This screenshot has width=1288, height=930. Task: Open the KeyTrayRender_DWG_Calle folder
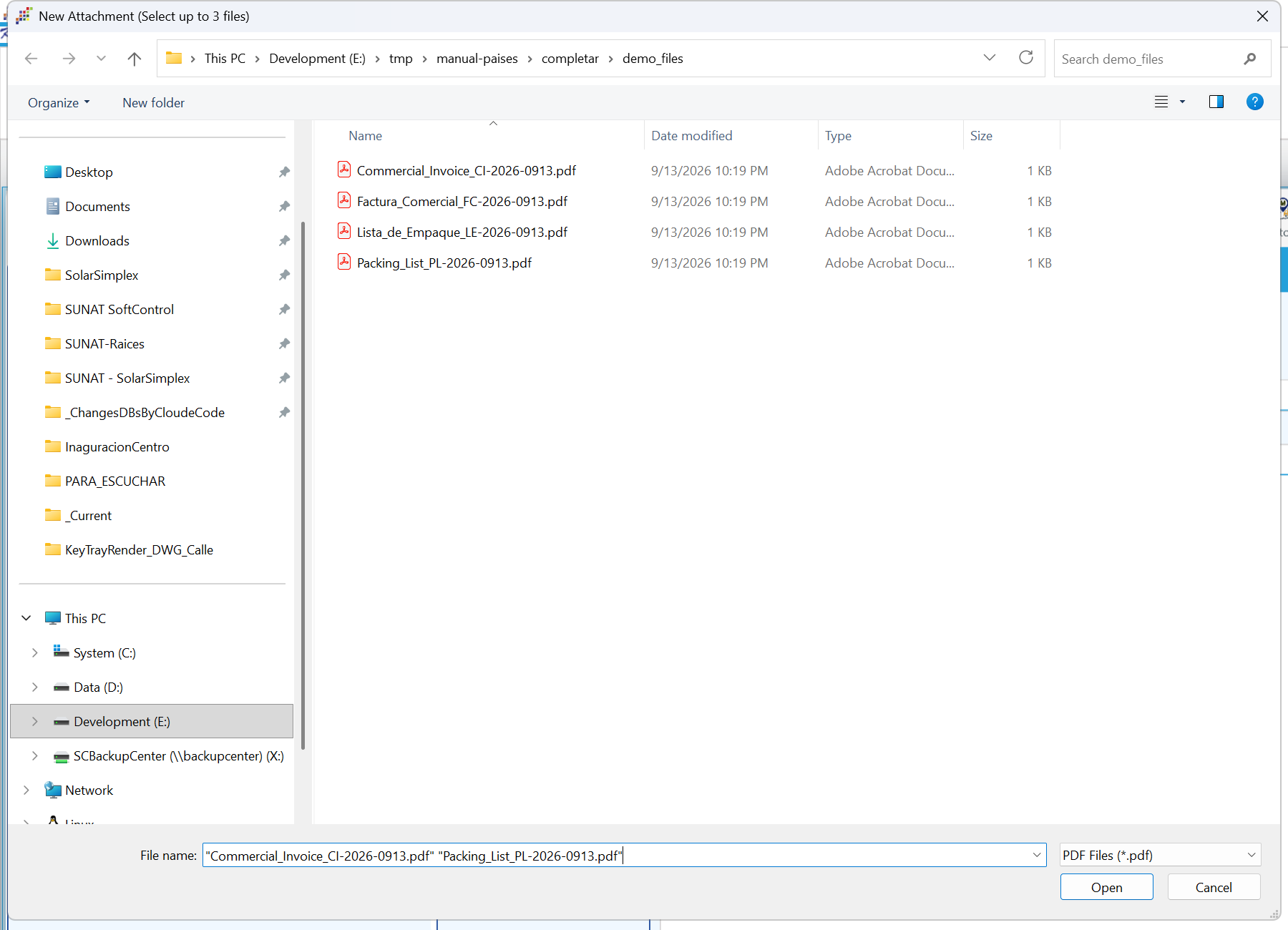pos(139,549)
